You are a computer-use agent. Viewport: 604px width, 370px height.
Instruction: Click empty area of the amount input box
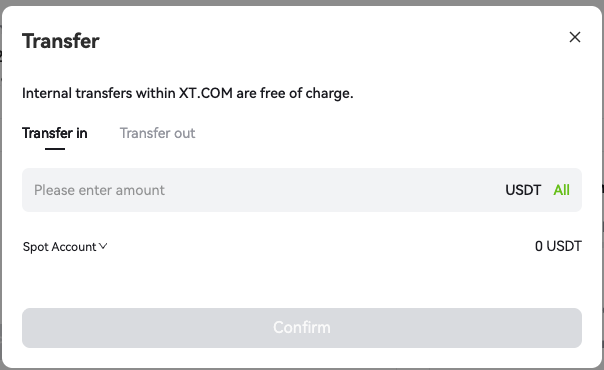point(331,190)
